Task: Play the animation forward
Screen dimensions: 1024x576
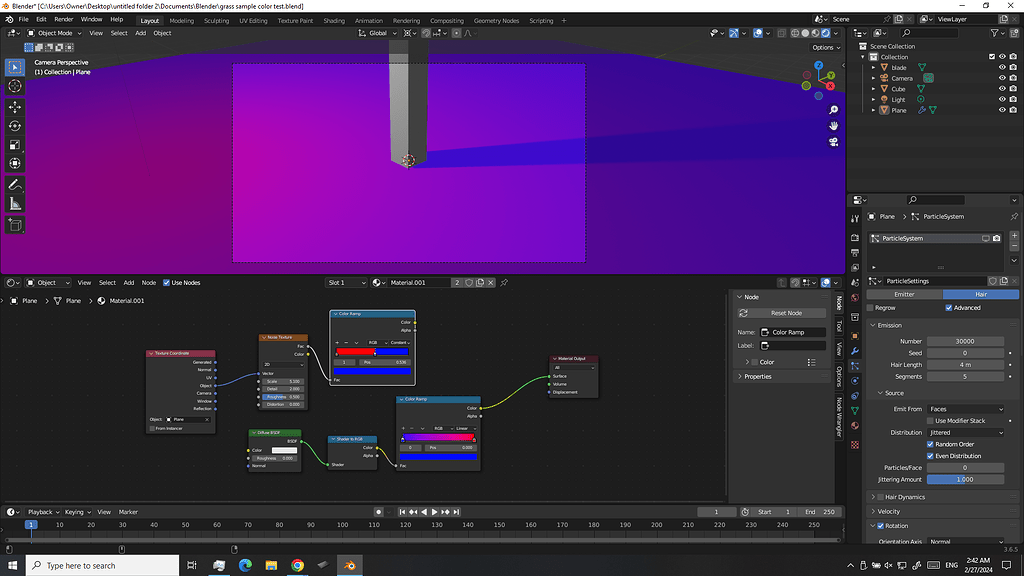Action: (x=434, y=512)
